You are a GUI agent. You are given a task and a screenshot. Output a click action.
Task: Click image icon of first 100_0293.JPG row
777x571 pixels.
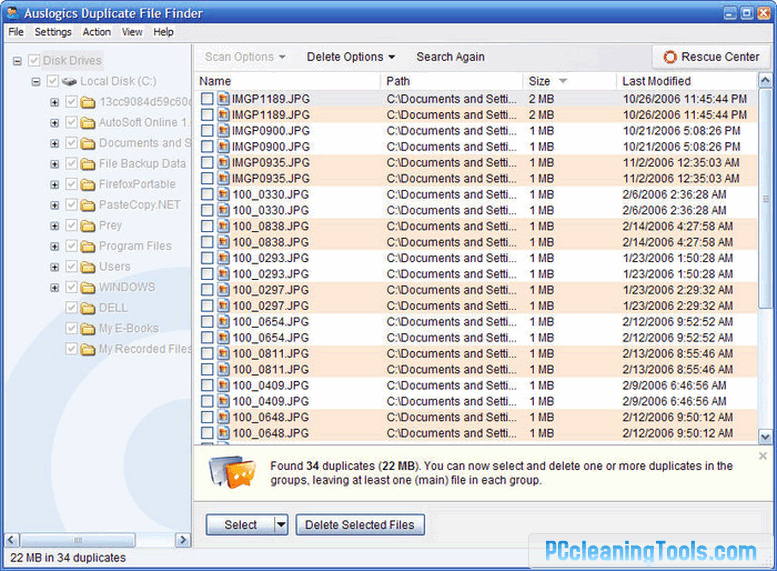pos(223,258)
